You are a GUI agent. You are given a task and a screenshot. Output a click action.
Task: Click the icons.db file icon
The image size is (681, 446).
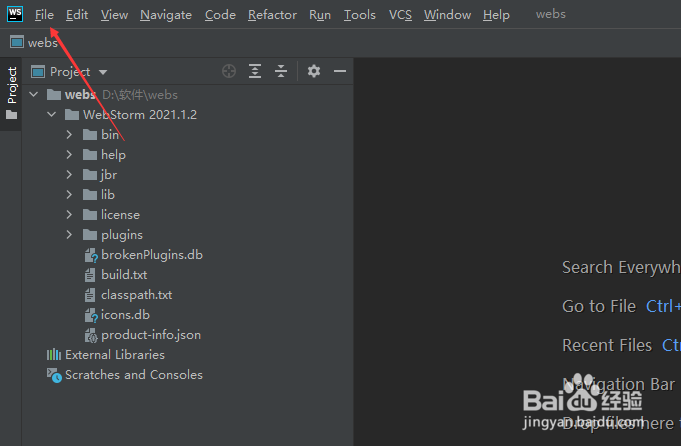point(91,315)
